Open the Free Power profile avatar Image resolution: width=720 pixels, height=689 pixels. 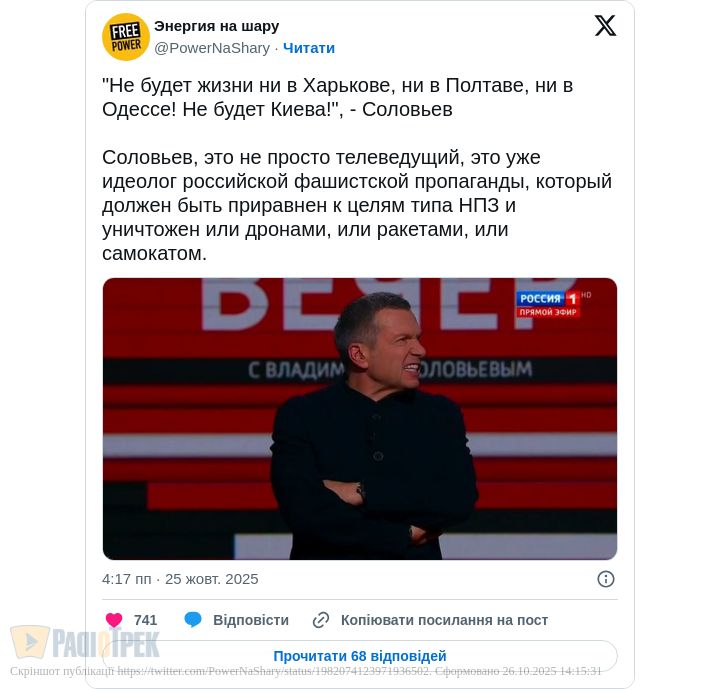(126, 37)
